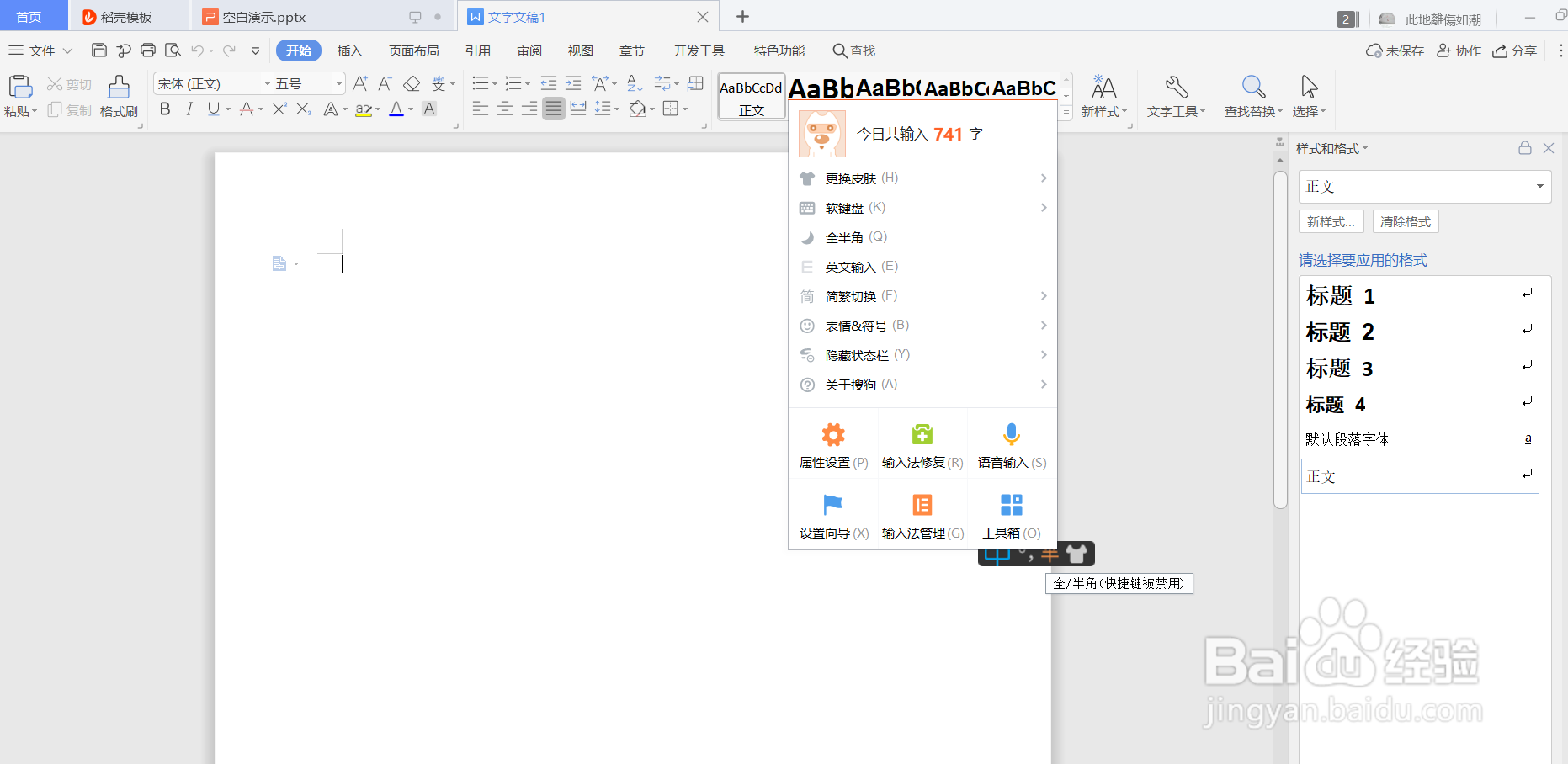
Task: Set paragraph alignment to center
Action: [x=504, y=109]
